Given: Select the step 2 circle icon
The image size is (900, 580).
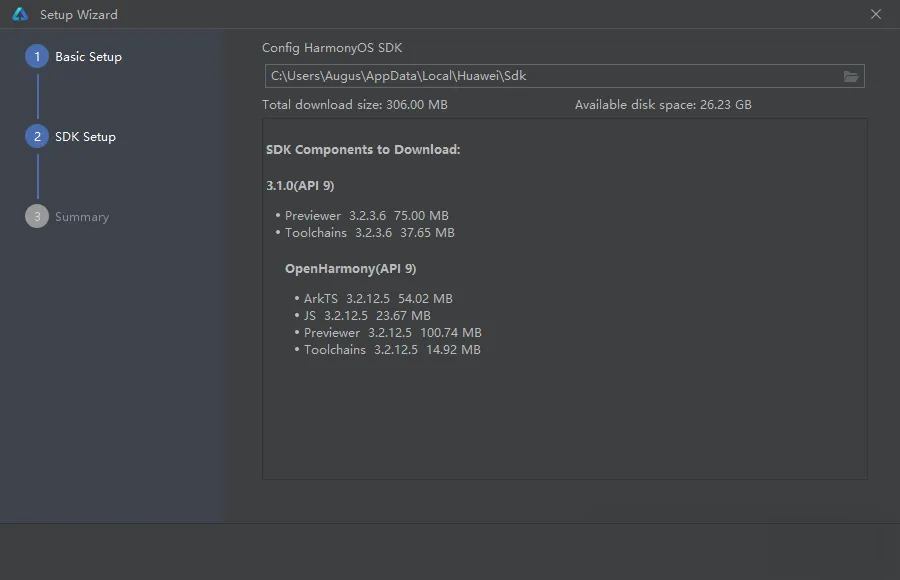Looking at the screenshot, I should point(37,136).
